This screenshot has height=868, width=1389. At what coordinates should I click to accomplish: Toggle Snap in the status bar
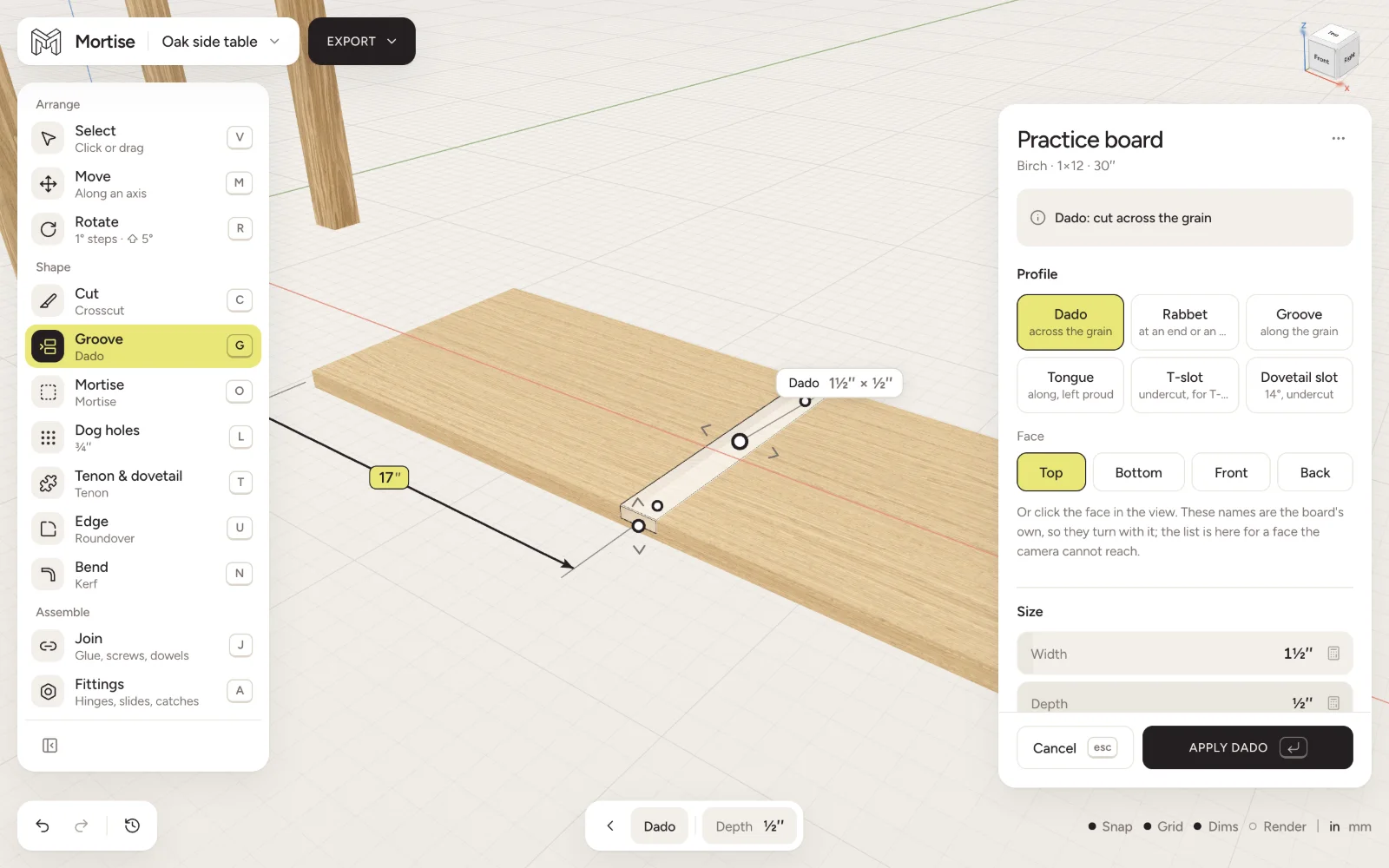pos(1109,826)
